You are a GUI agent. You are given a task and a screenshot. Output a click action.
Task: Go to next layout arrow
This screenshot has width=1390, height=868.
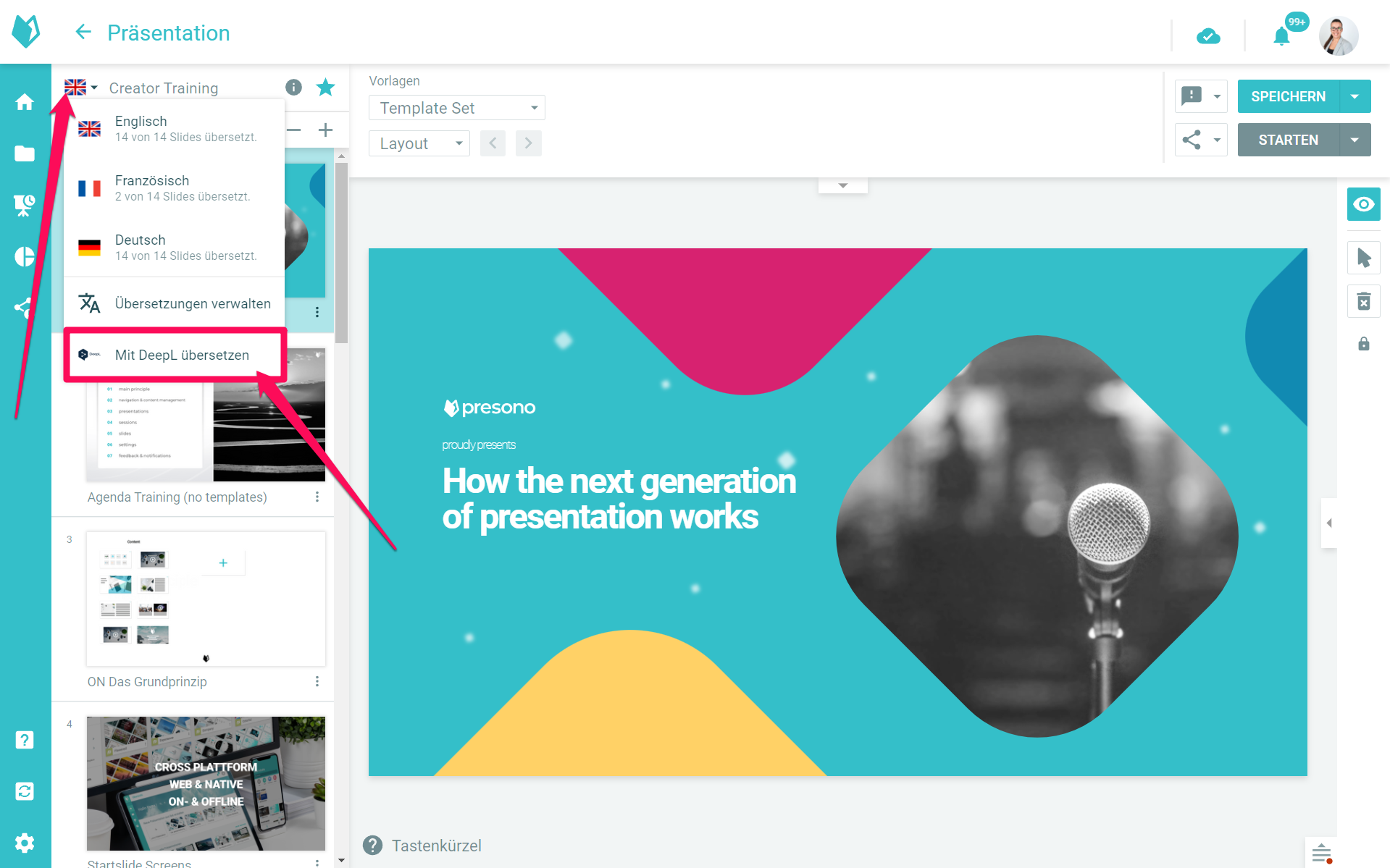pyautogui.click(x=529, y=143)
